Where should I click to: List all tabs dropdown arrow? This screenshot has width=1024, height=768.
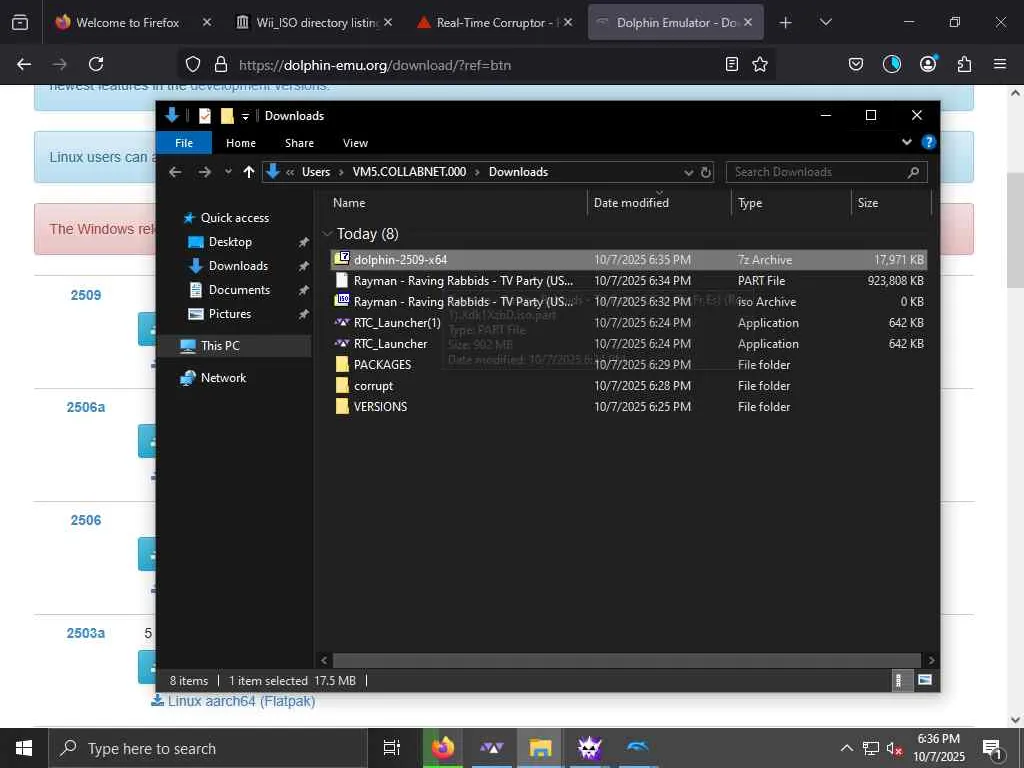point(825,22)
